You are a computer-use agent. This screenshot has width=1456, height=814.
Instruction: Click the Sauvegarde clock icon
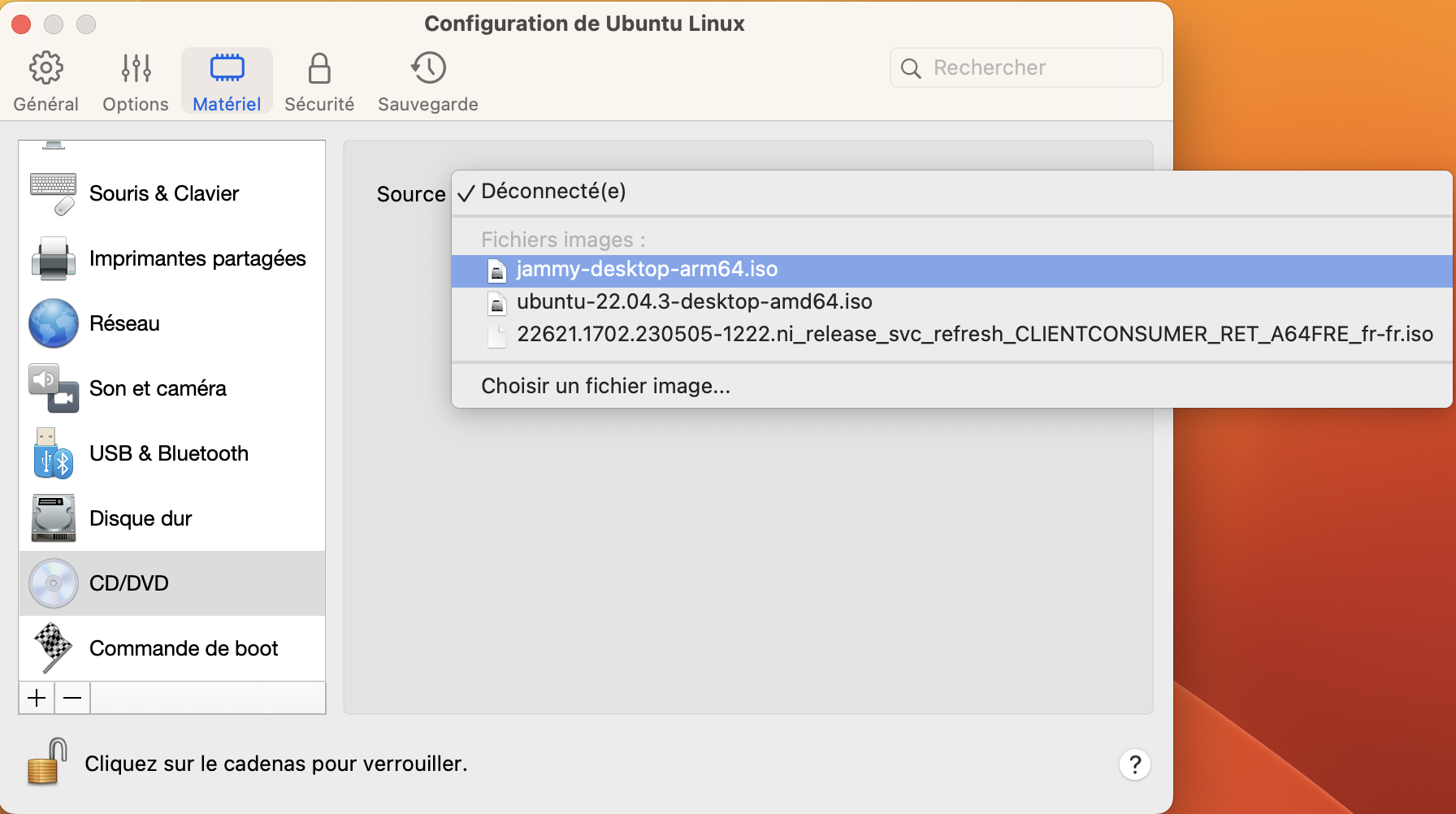(428, 68)
